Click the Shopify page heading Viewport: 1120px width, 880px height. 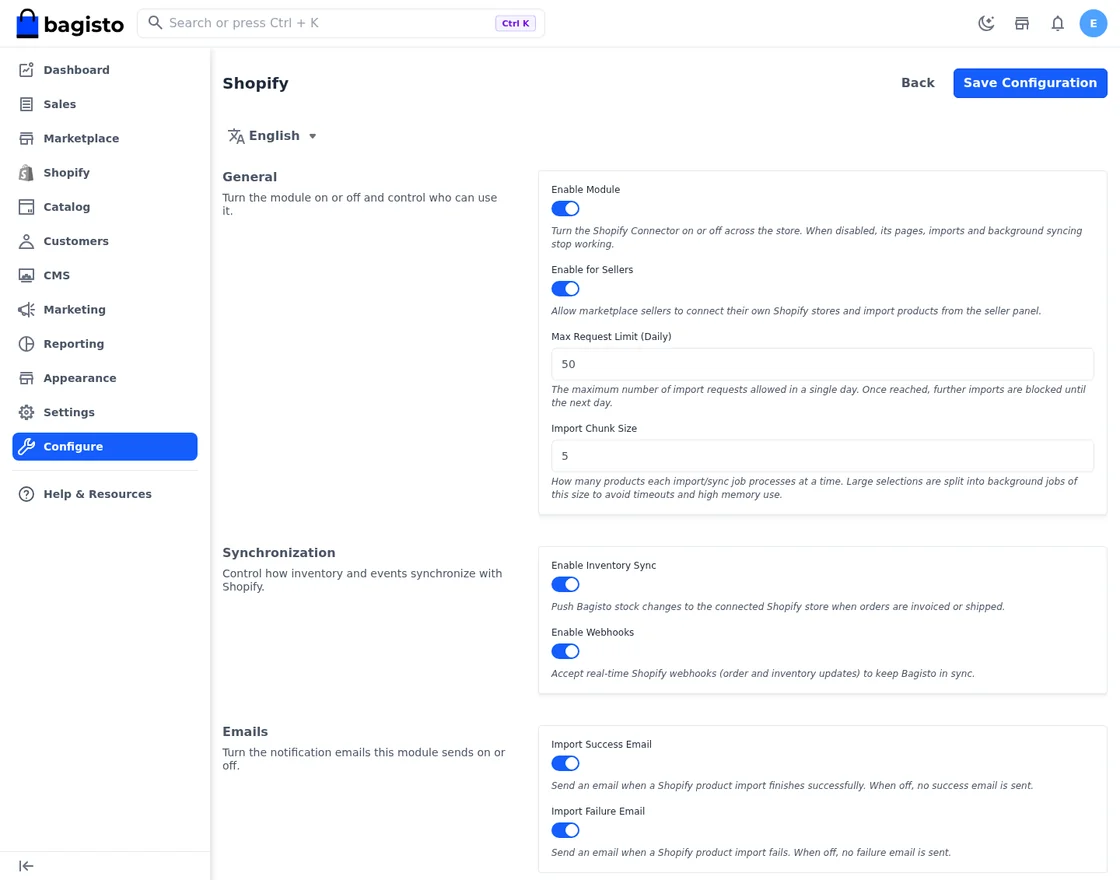click(x=256, y=84)
